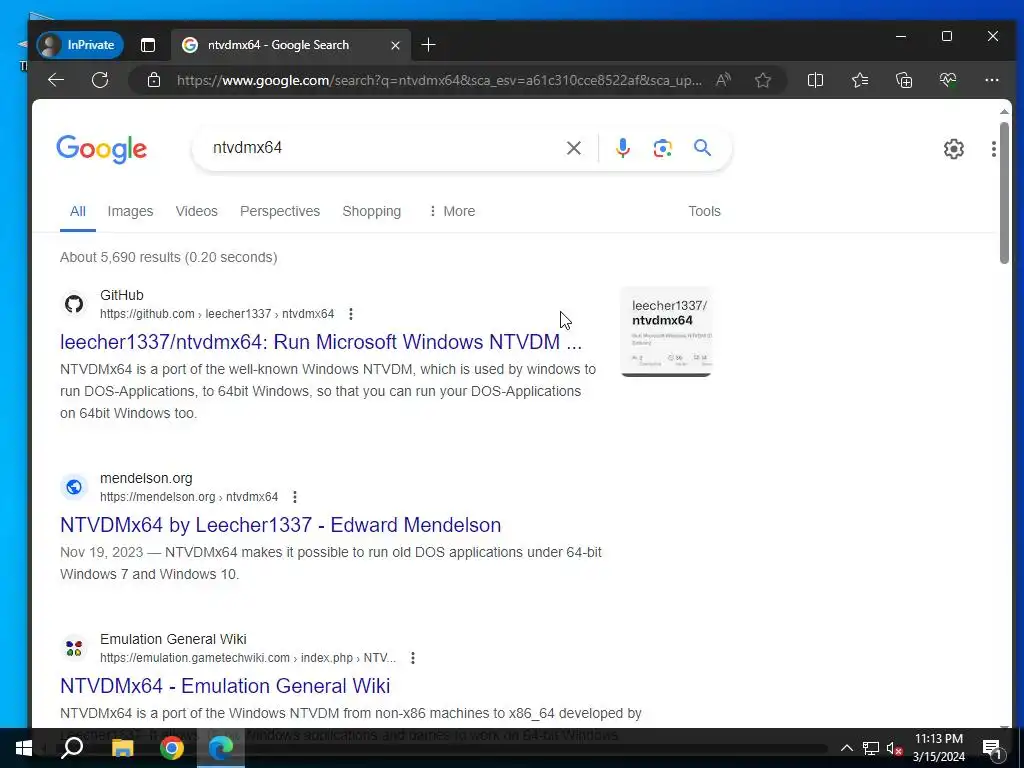Click the Emulation General Wiki favicon
The width and height of the screenshot is (1024, 768).
(74, 648)
